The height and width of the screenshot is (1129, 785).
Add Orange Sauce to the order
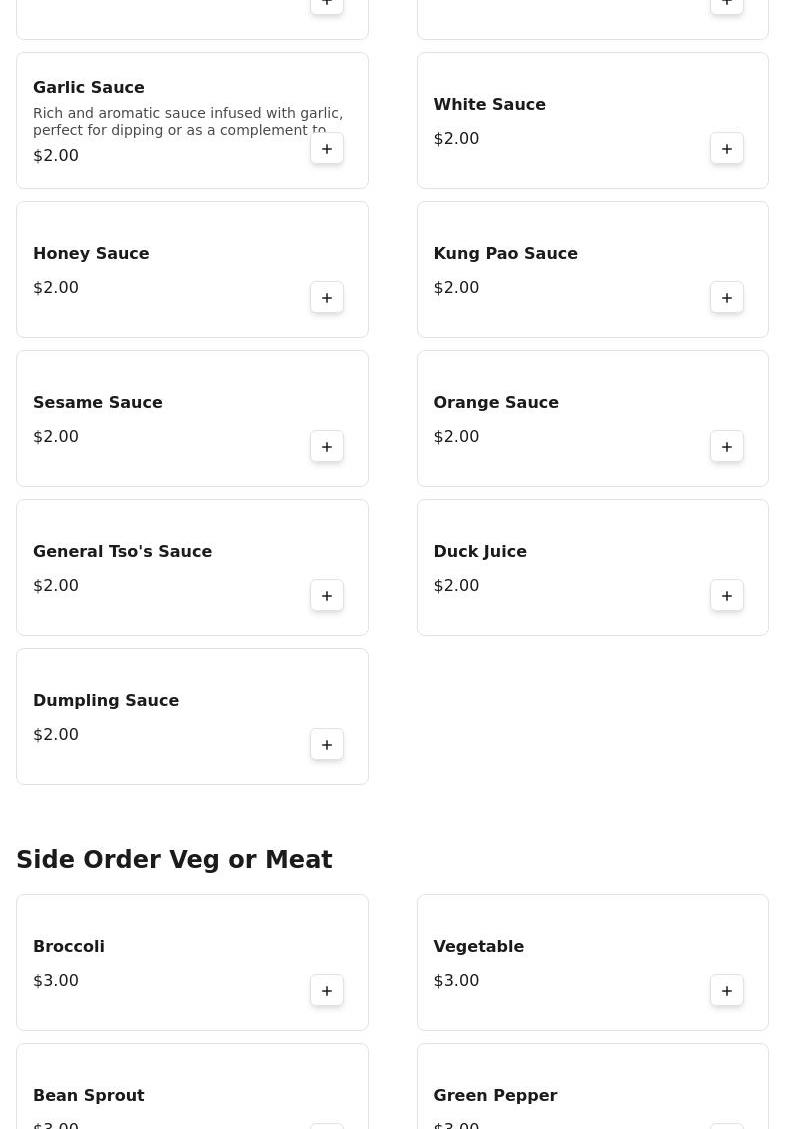(x=727, y=447)
